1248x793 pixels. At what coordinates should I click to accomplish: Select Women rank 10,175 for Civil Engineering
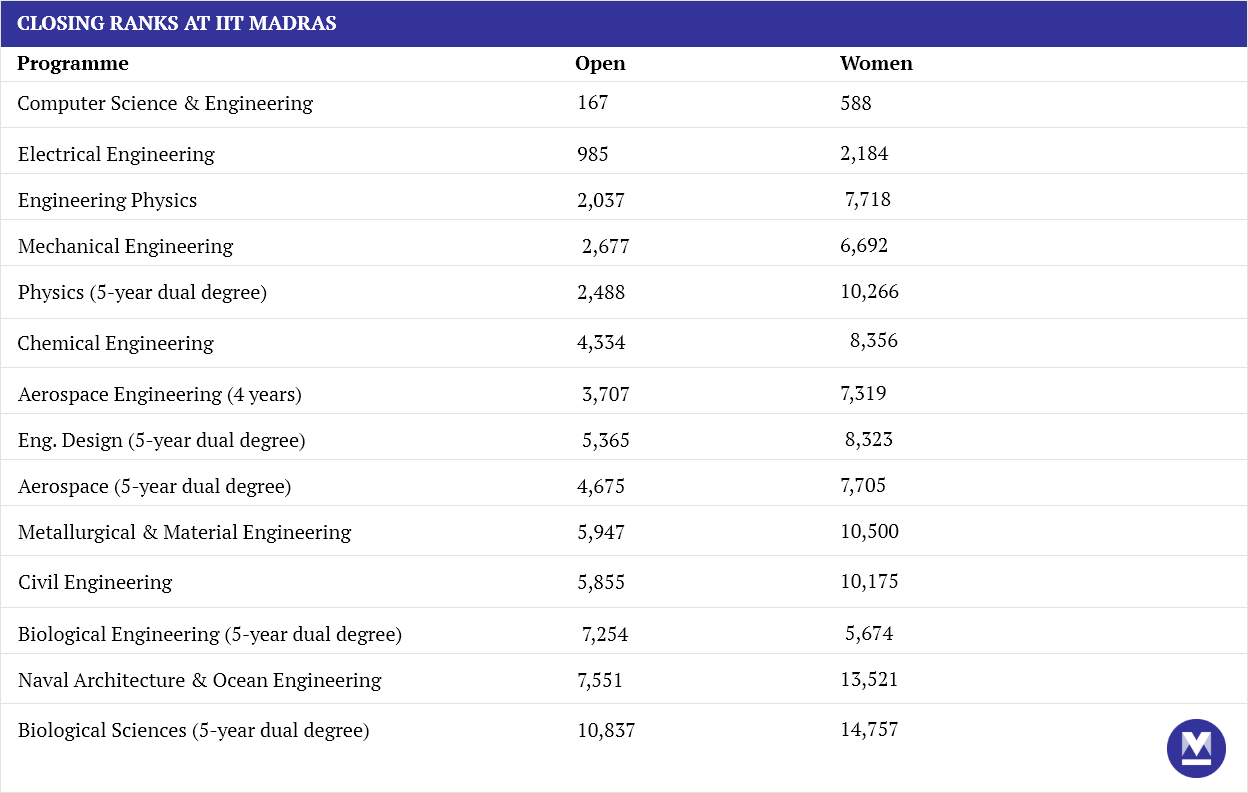(x=870, y=582)
